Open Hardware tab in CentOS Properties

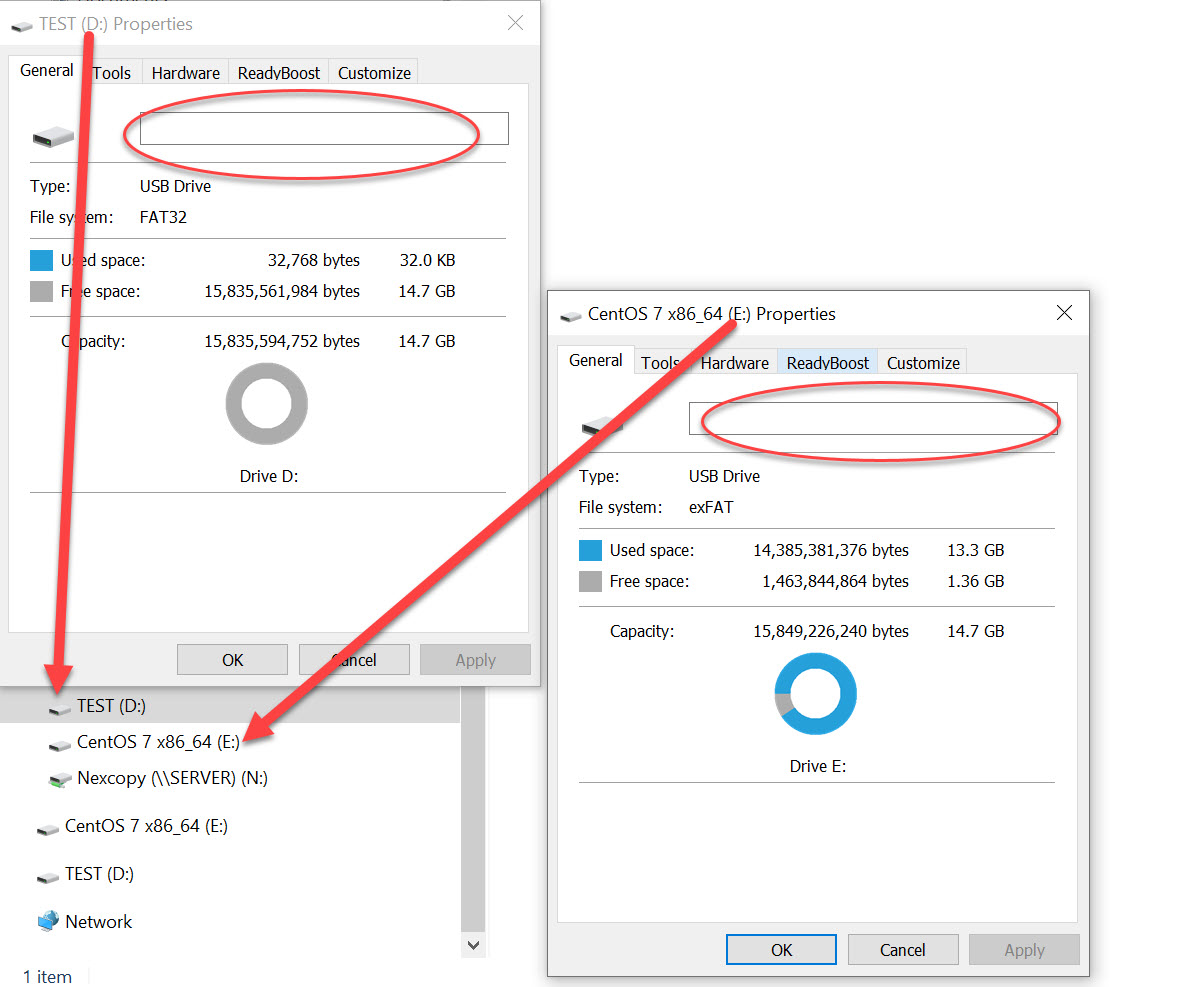(734, 363)
